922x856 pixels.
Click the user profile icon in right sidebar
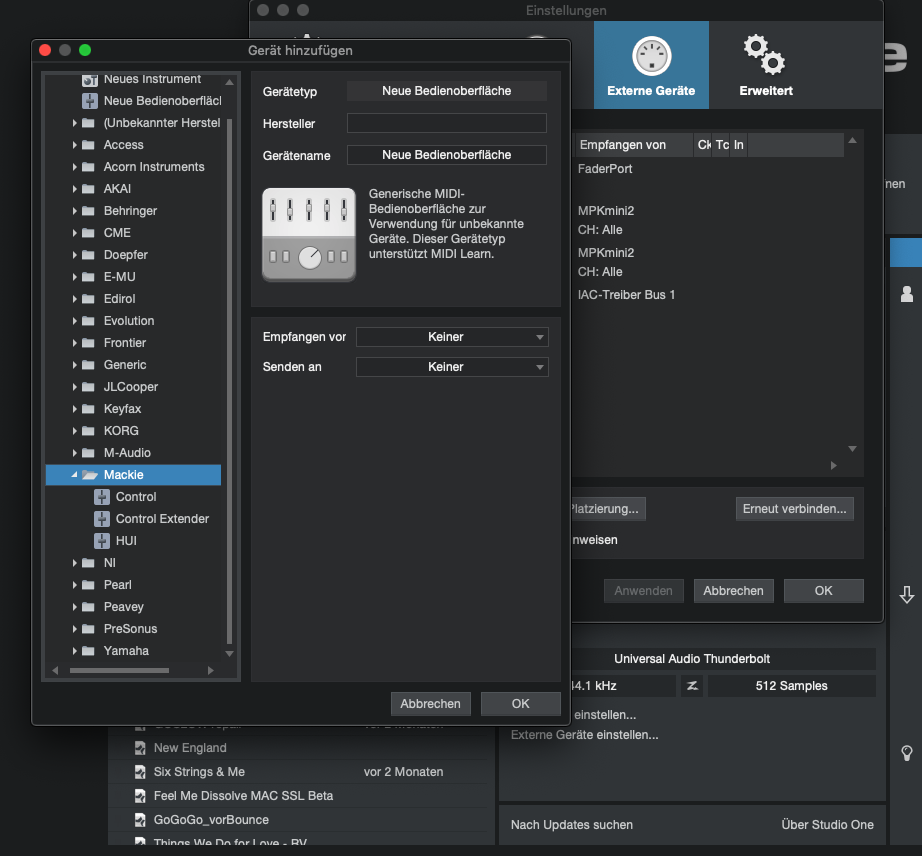pyautogui.click(x=906, y=293)
